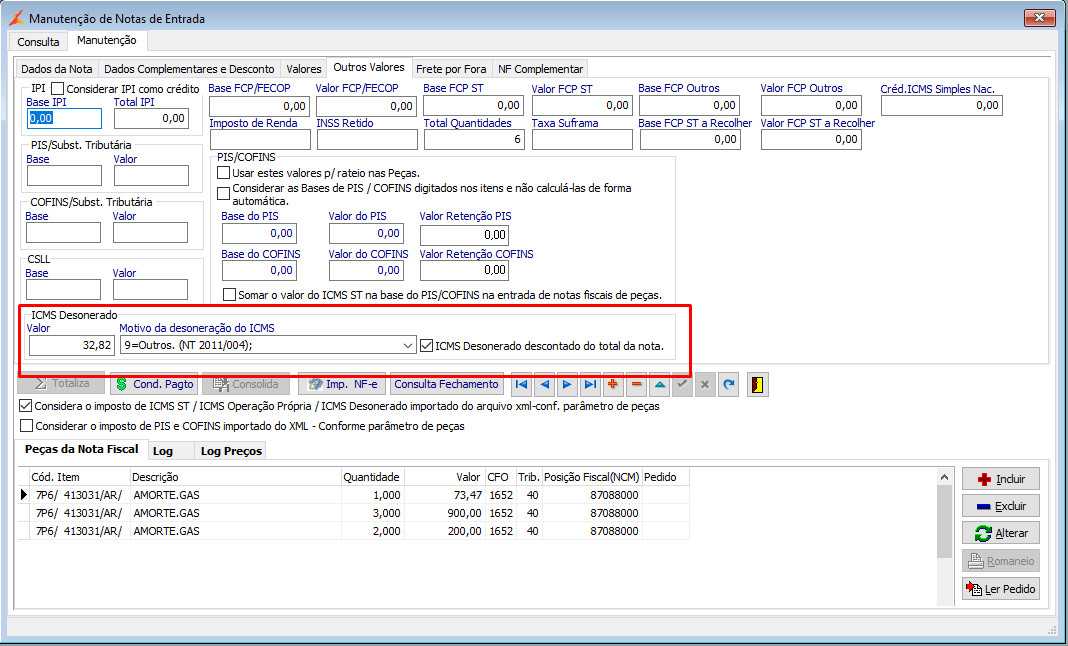Viewport: 1068px width, 646px height.
Task: Click the Cond. Pagto dollar button
Action: (x=154, y=384)
